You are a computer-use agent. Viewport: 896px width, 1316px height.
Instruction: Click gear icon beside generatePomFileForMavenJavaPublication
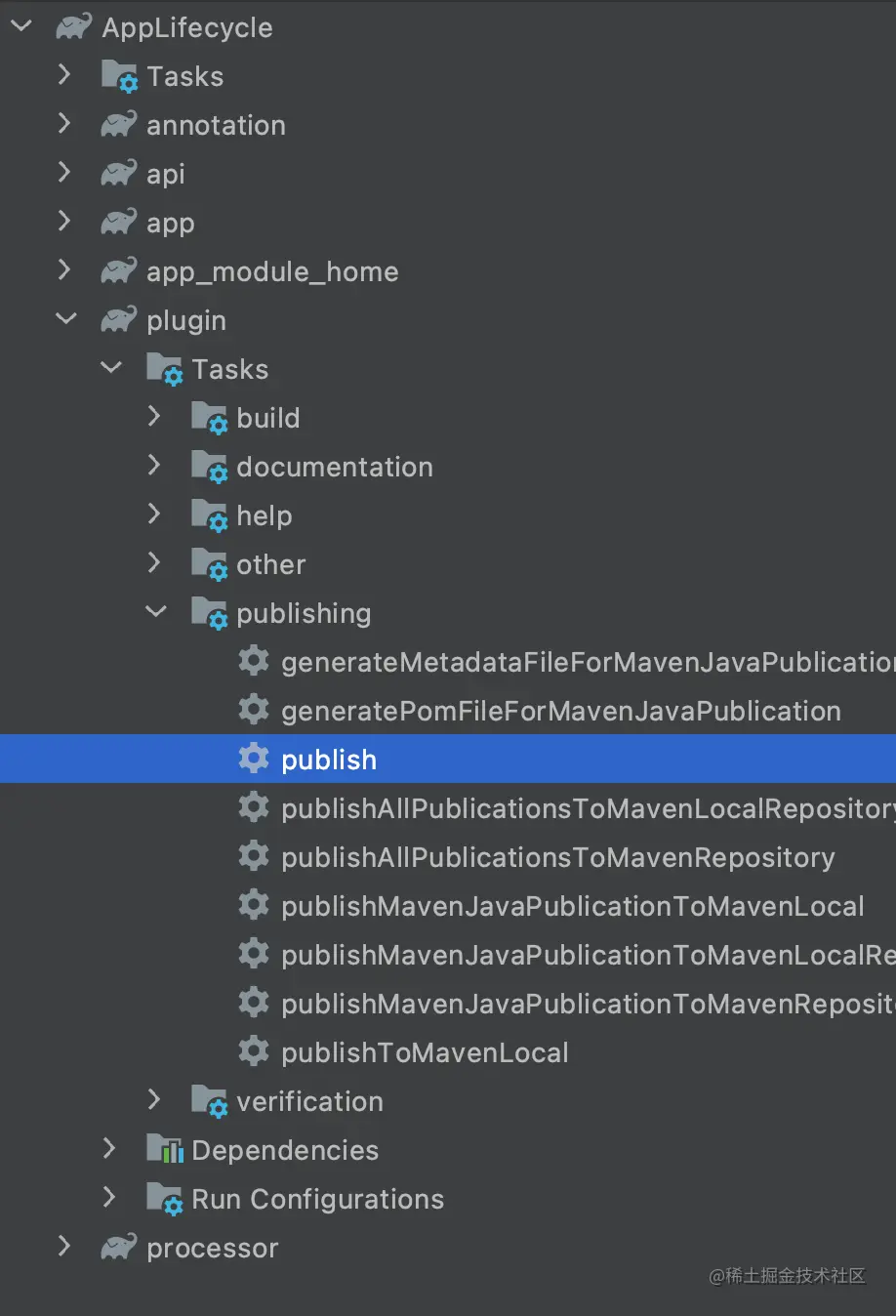254,710
